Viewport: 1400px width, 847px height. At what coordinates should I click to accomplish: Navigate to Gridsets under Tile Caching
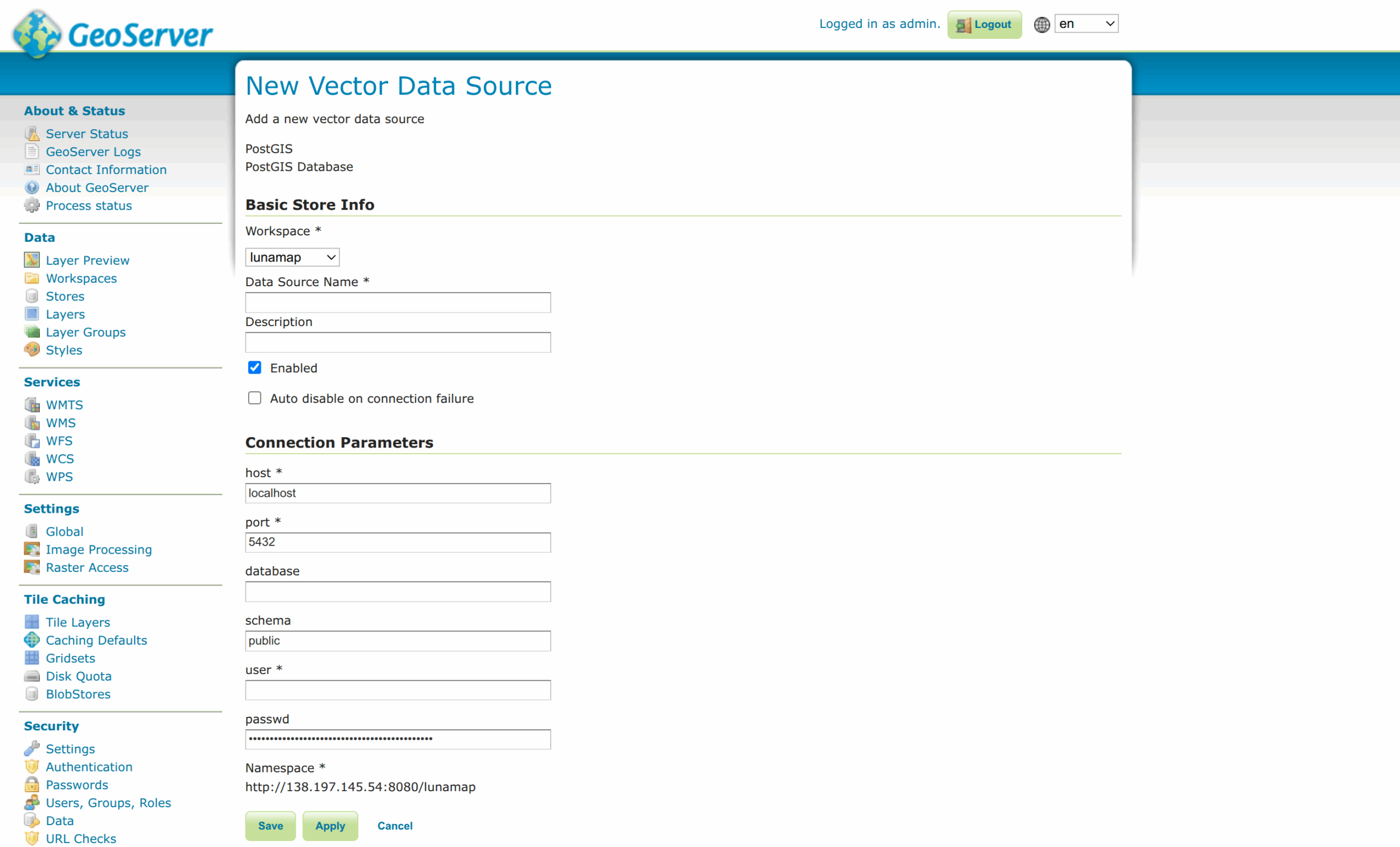pyautogui.click(x=71, y=658)
